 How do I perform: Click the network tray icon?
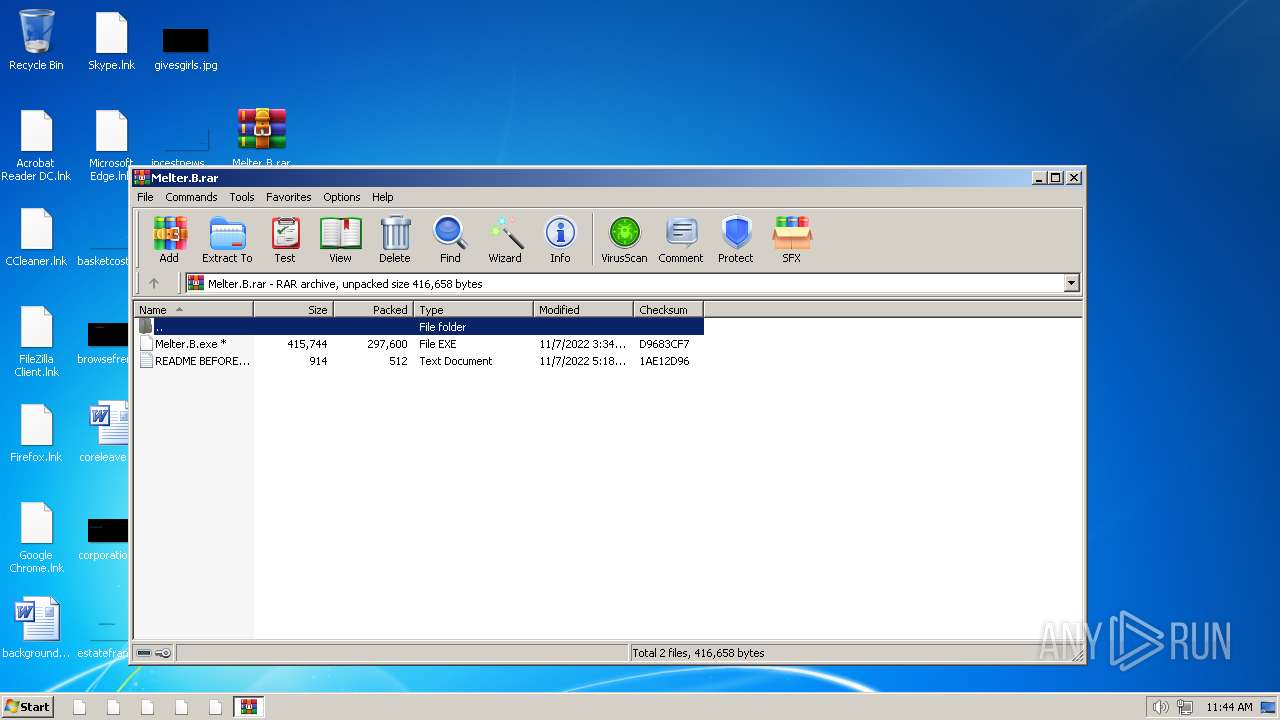click(1186, 707)
